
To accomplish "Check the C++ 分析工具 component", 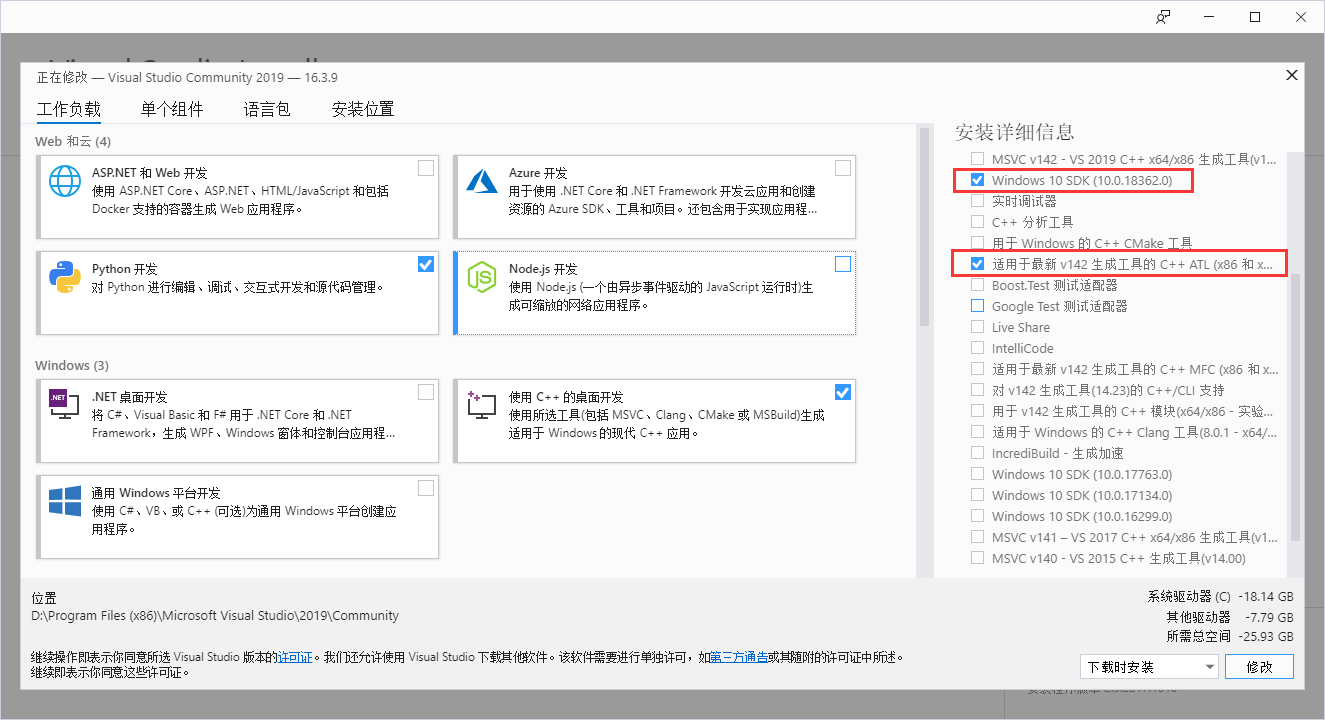I will pos(977,222).
